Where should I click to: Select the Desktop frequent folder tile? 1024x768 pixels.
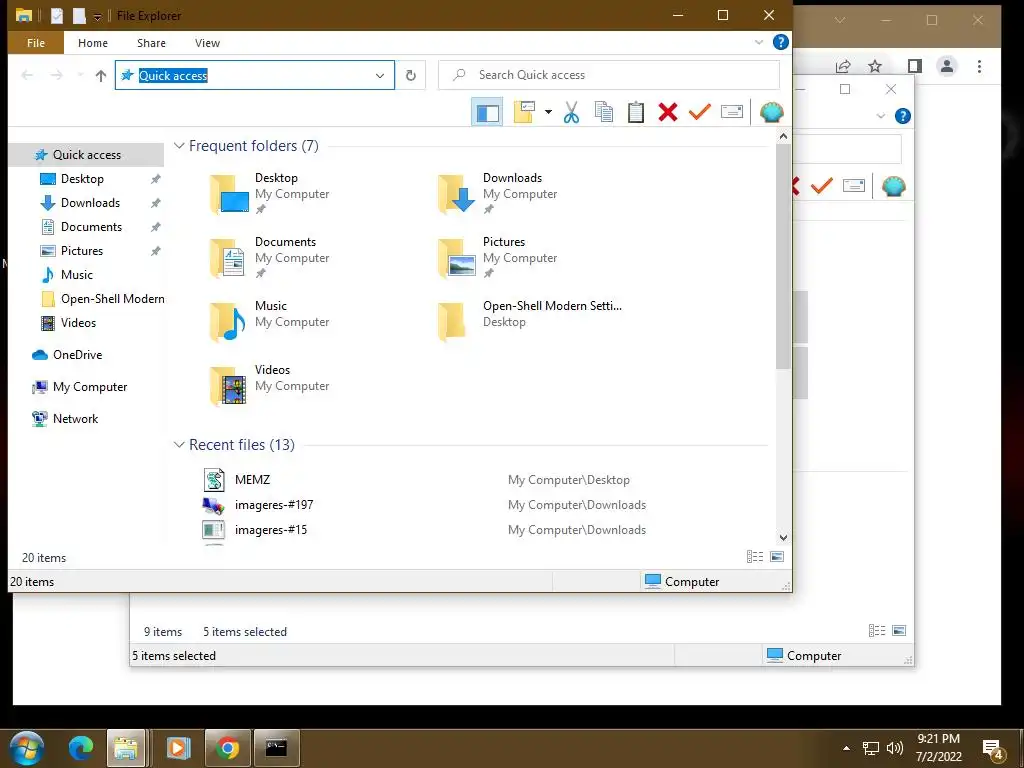pos(270,193)
